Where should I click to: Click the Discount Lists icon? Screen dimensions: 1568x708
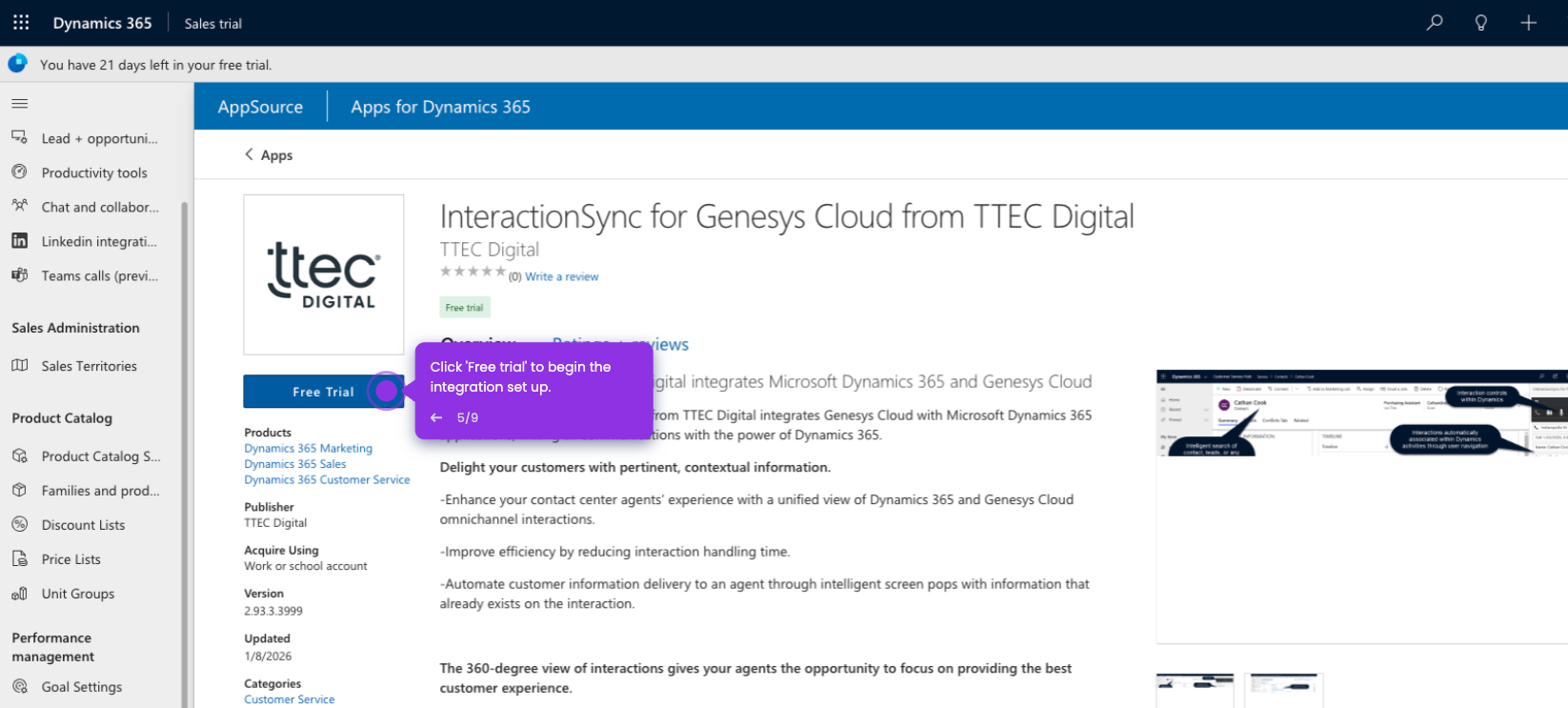[x=20, y=525]
